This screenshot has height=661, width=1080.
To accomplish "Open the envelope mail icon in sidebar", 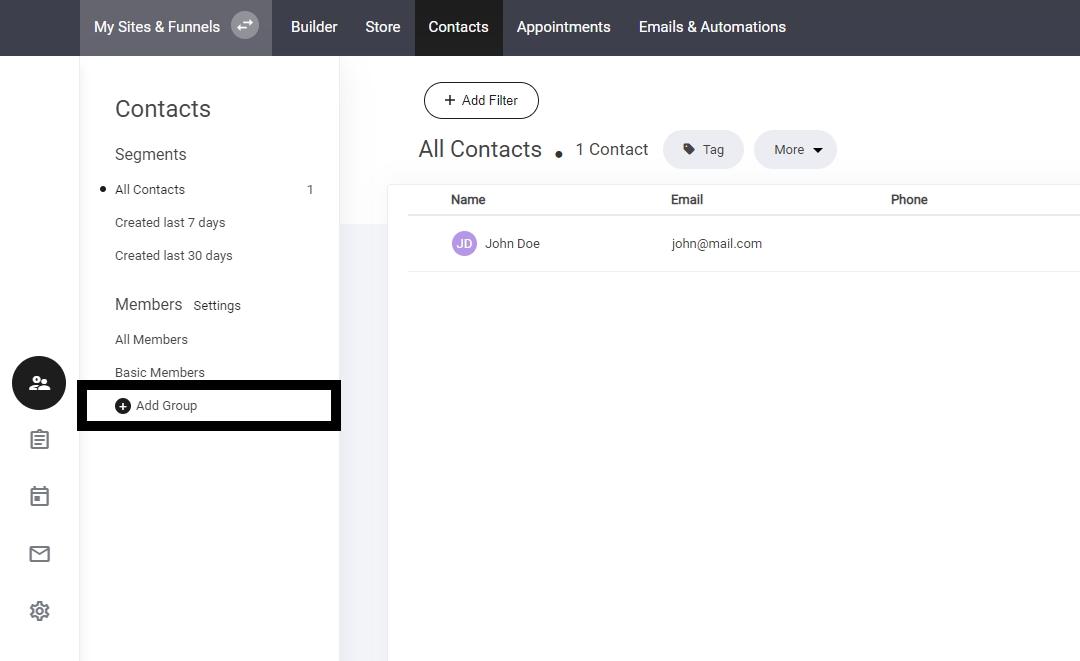I will click(x=39, y=554).
